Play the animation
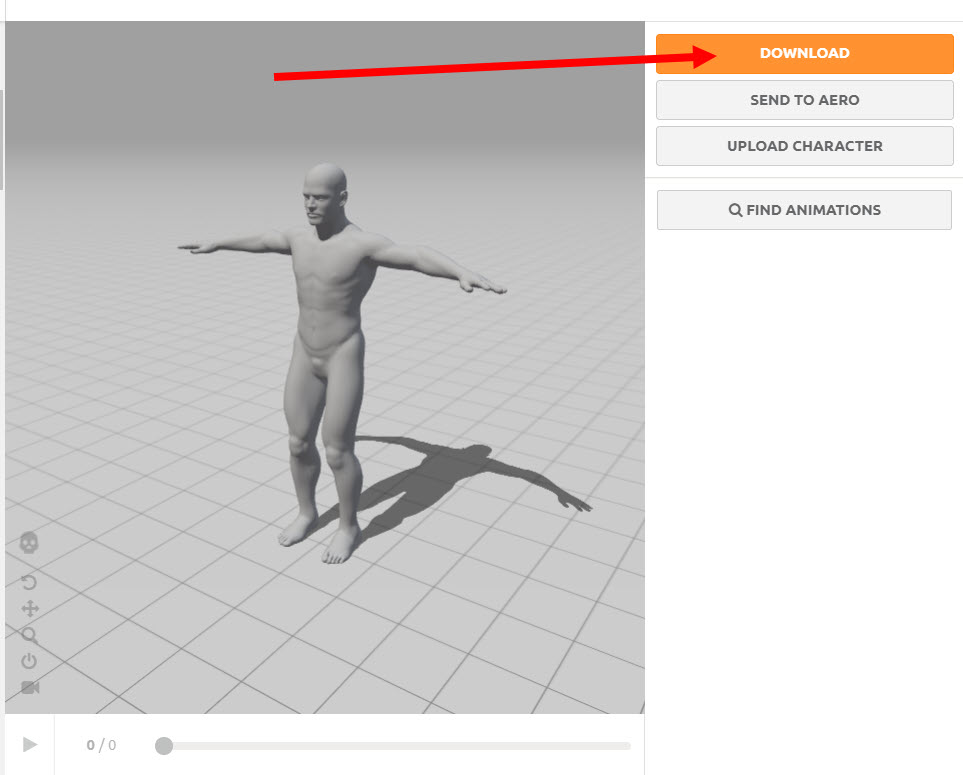This screenshot has width=963, height=775. [x=29, y=745]
